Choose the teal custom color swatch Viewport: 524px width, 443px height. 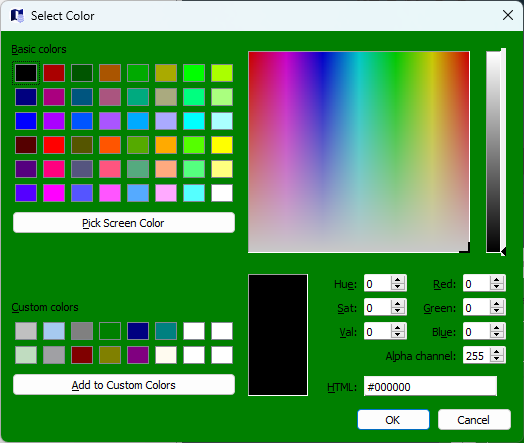click(166, 331)
